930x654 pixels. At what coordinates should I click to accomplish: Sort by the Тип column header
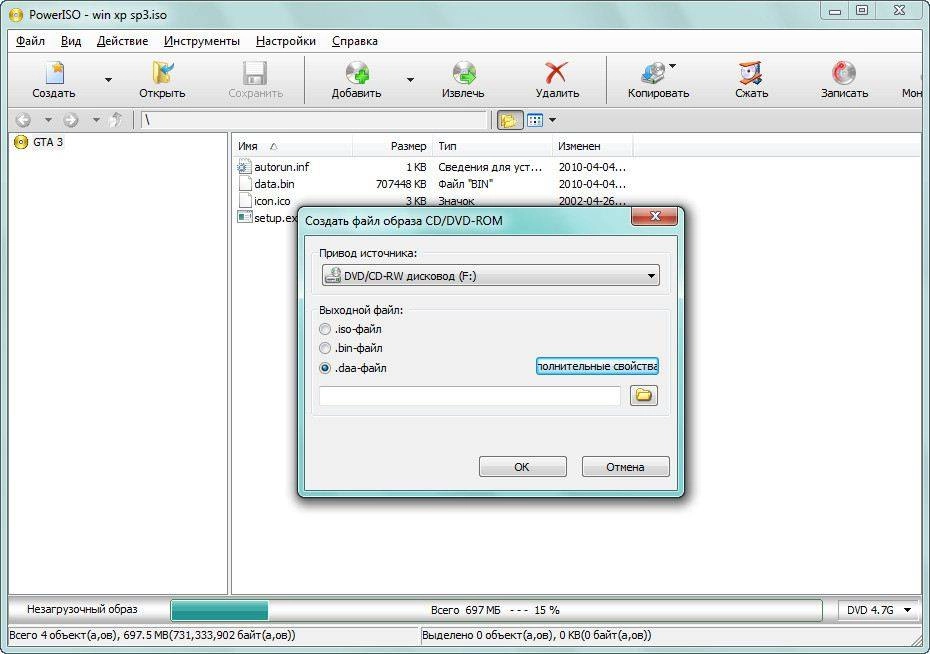click(x=492, y=146)
